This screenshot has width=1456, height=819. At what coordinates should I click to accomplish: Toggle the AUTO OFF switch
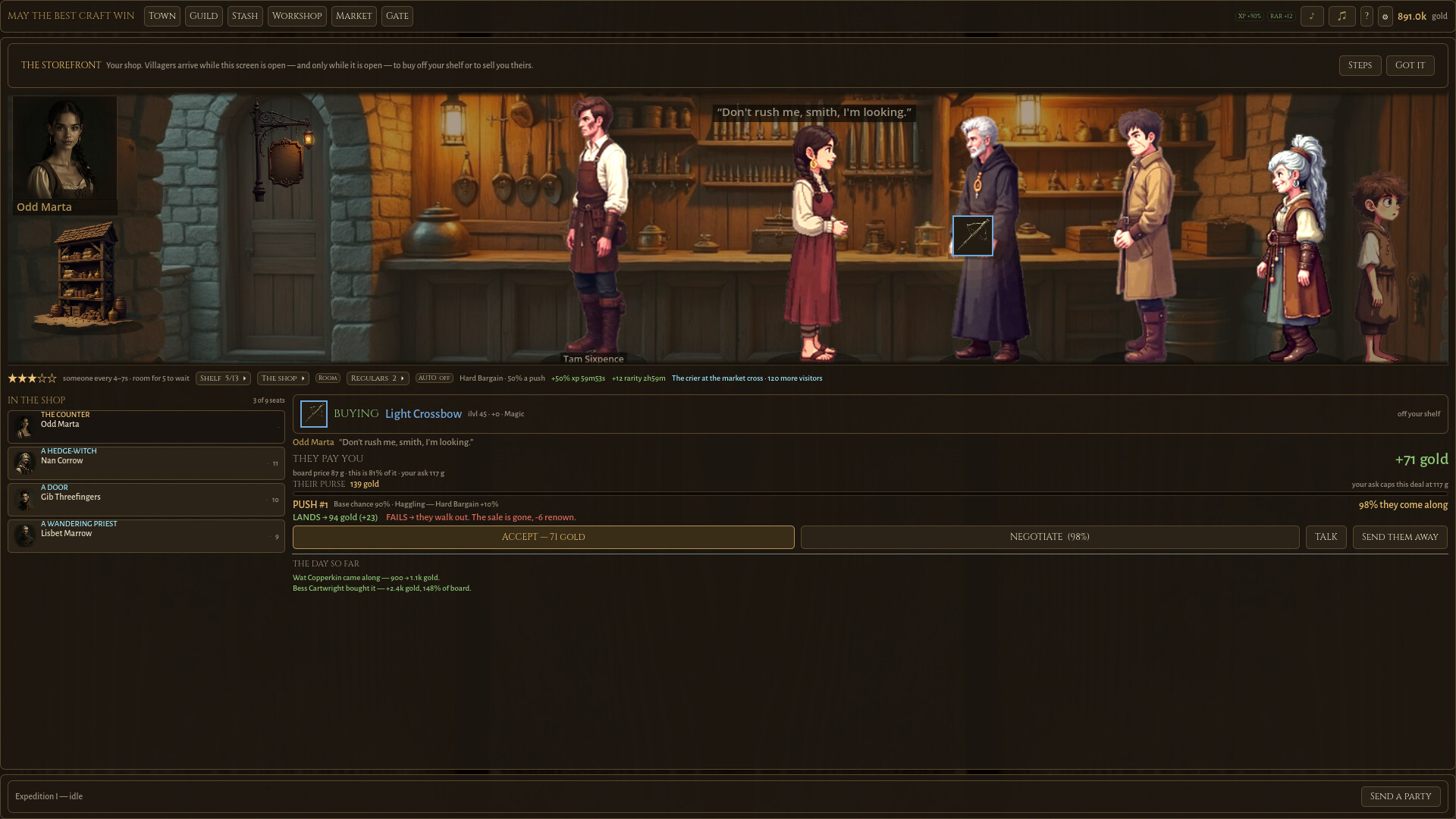(x=435, y=378)
